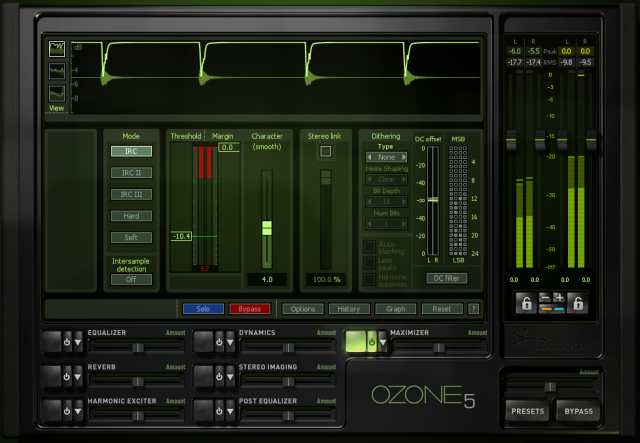This screenshot has height=443, width=640.
Task: Click the plus icon between the lock icons
Action: [558, 298]
